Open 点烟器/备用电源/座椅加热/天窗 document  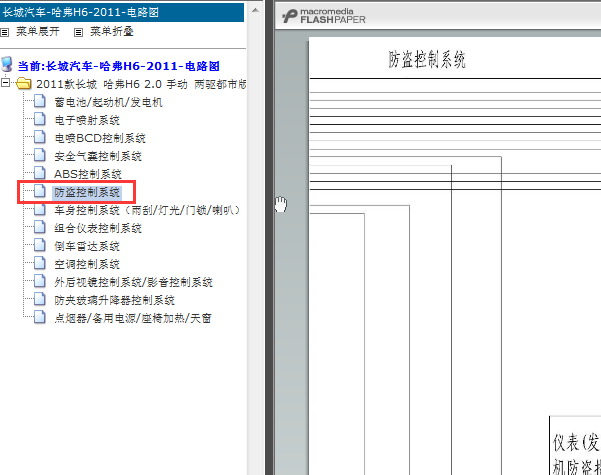(x=133, y=318)
